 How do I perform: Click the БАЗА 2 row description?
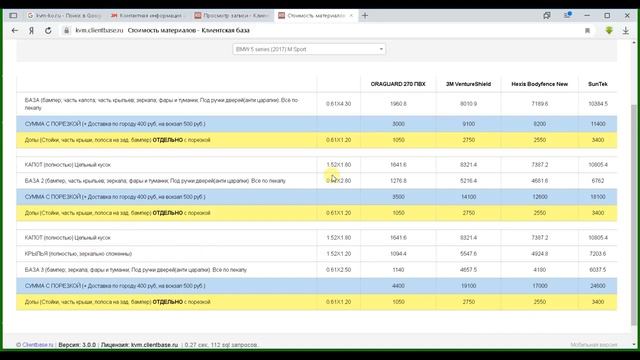pos(155,181)
